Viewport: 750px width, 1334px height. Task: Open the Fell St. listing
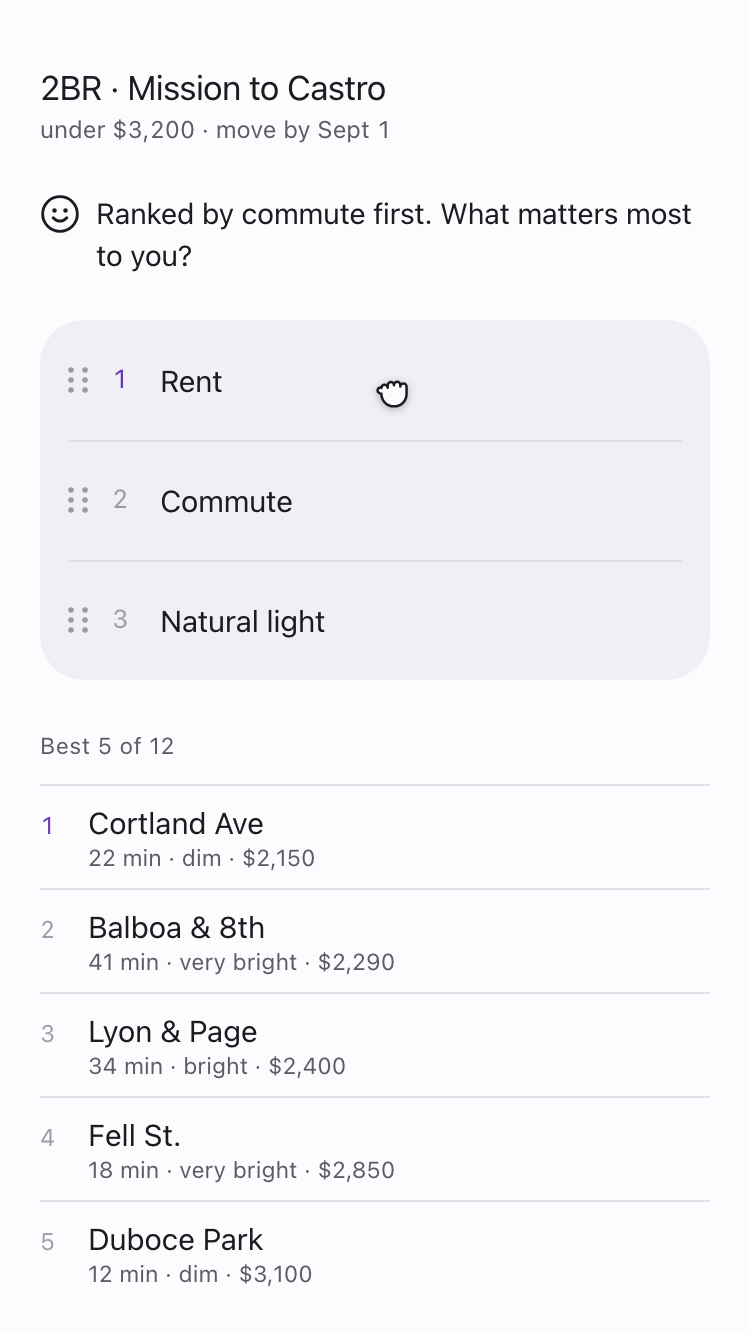point(375,1150)
